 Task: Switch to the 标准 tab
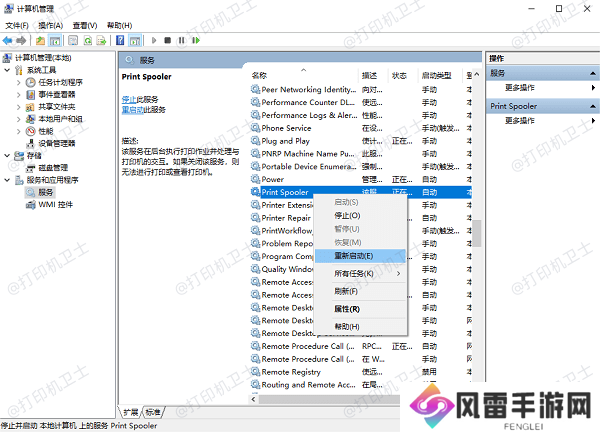153,412
